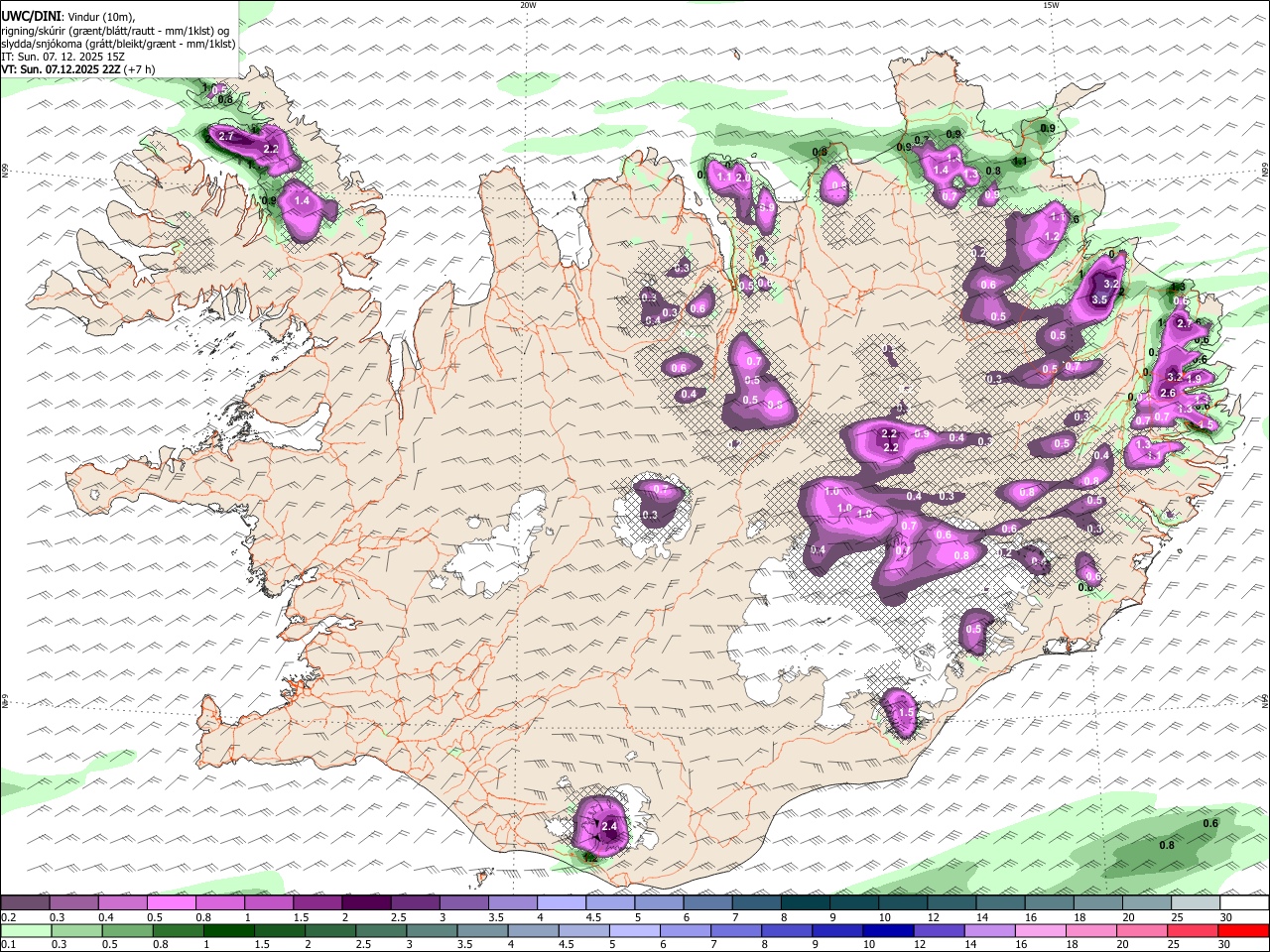The height and width of the screenshot is (952, 1270).
Task: Click the grey-green 3 swatch in rain legend
Action: [432, 930]
